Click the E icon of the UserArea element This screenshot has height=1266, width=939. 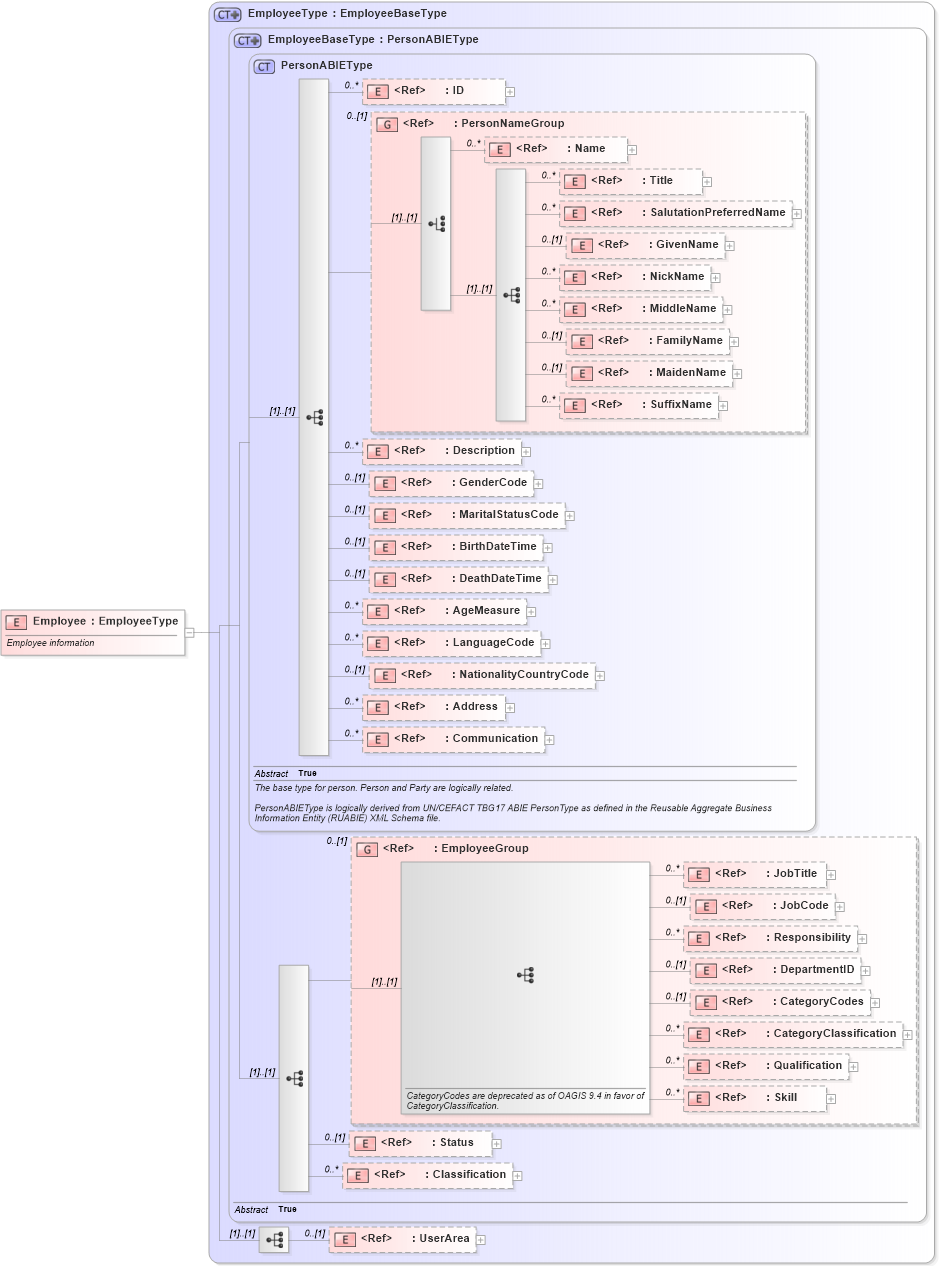point(345,1239)
